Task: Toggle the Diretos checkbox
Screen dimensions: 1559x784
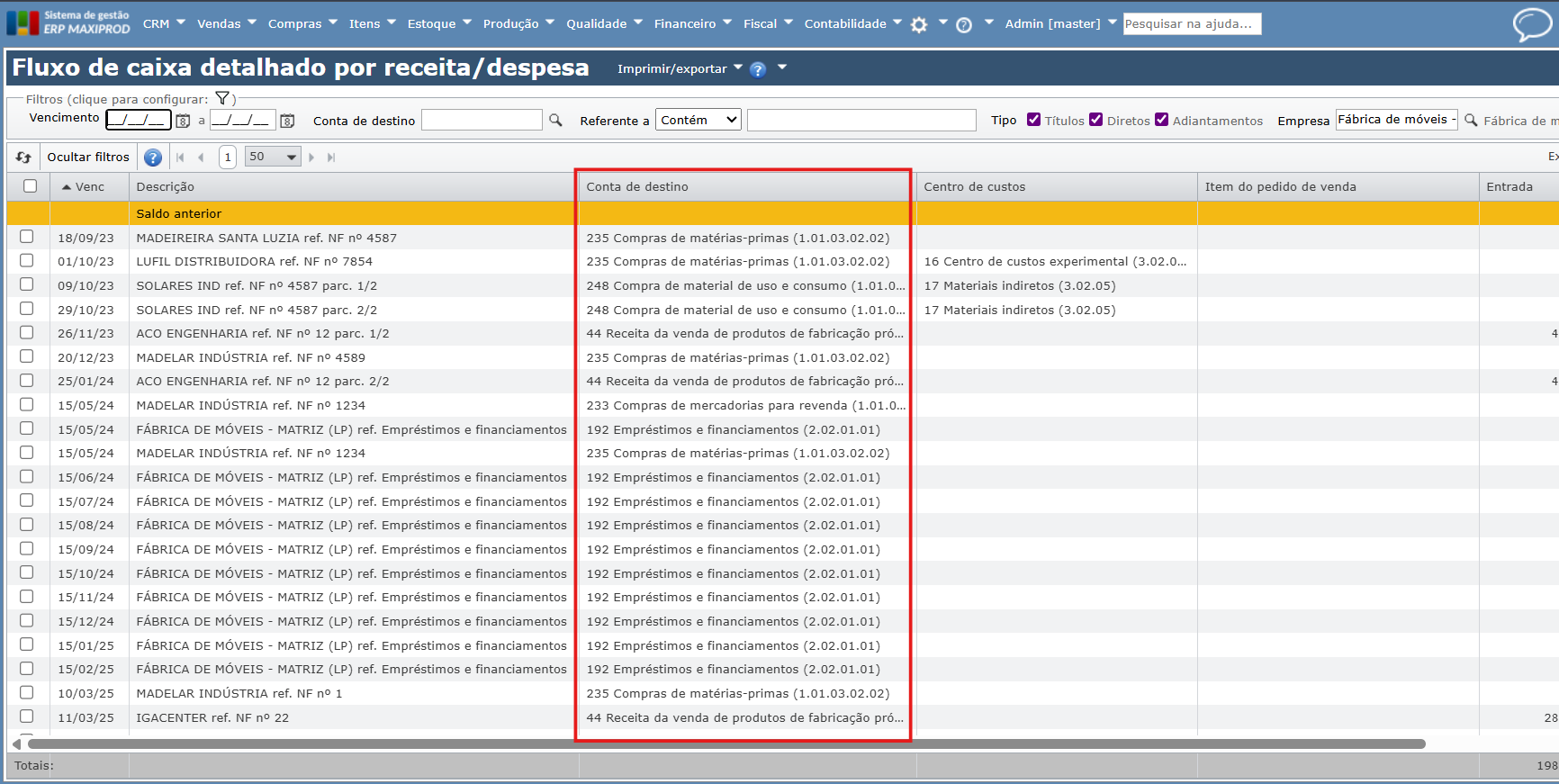Action: [x=1096, y=120]
